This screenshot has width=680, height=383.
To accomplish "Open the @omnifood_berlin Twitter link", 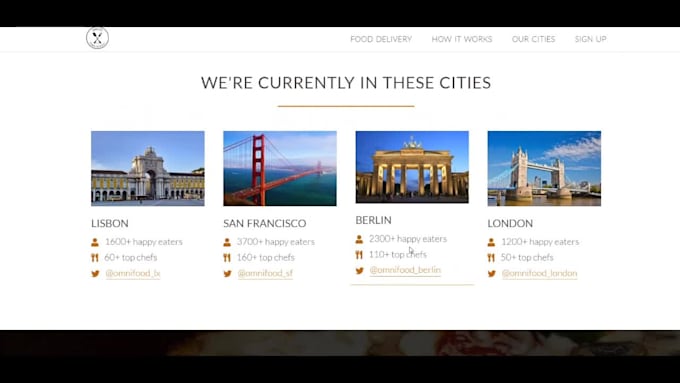I will point(405,270).
